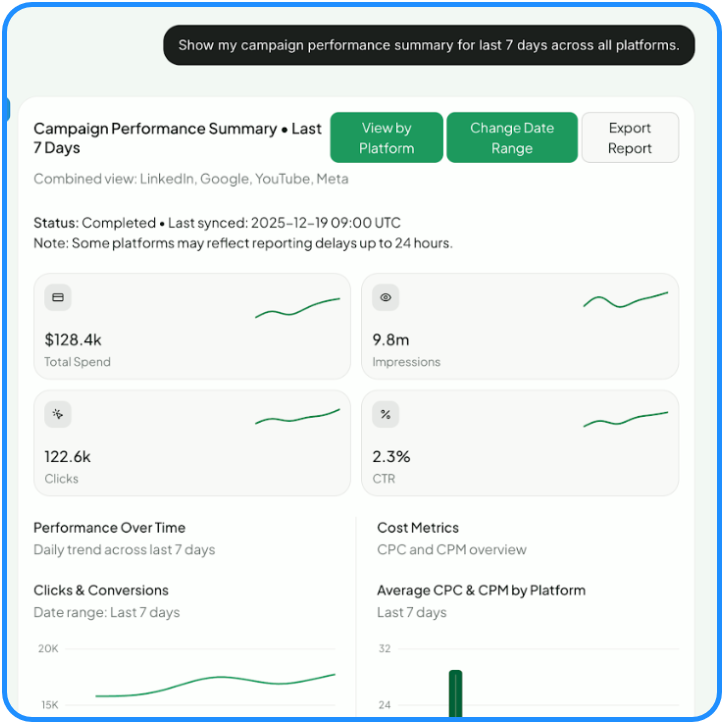The width and height of the screenshot is (724, 724).
Task: Select the 122.6k Clicks value
Action: (x=68, y=457)
